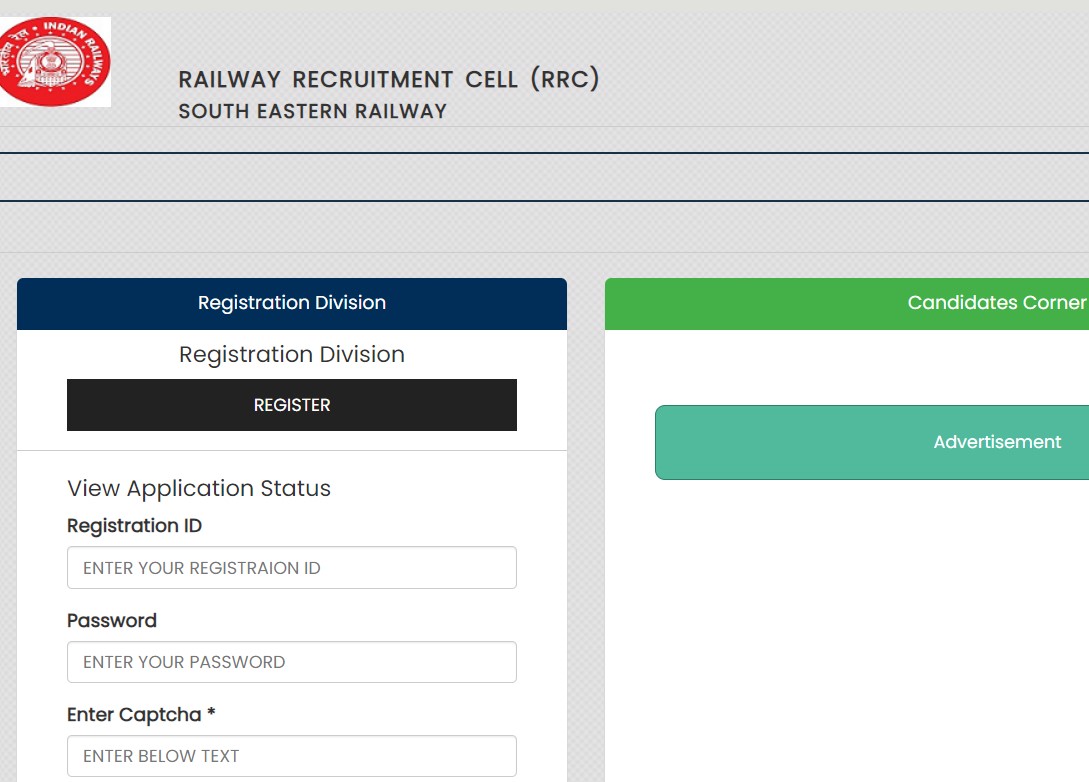Focus the Registration ID input field
This screenshot has width=1089, height=782.
[x=291, y=568]
